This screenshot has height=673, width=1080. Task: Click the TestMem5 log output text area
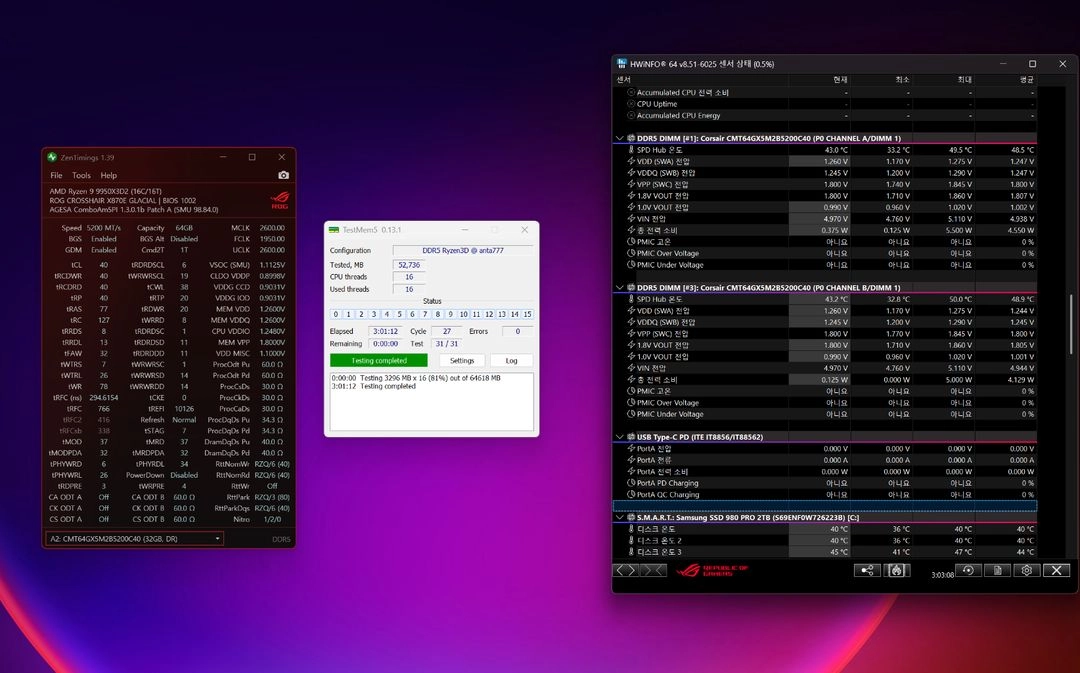[x=432, y=402]
